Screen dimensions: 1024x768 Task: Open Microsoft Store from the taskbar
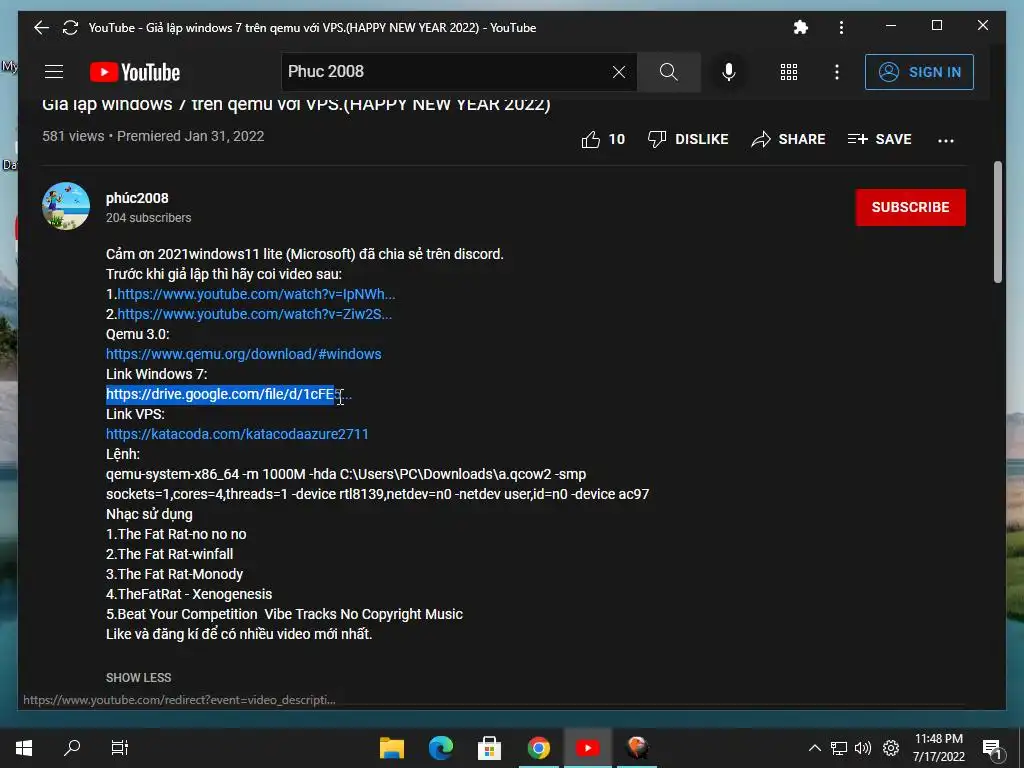[489, 748]
